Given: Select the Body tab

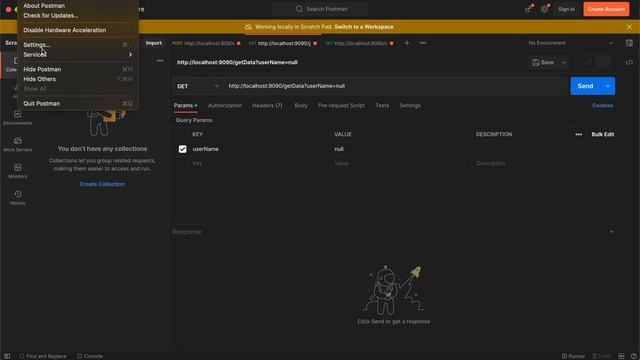Looking at the screenshot, I should (x=301, y=105).
